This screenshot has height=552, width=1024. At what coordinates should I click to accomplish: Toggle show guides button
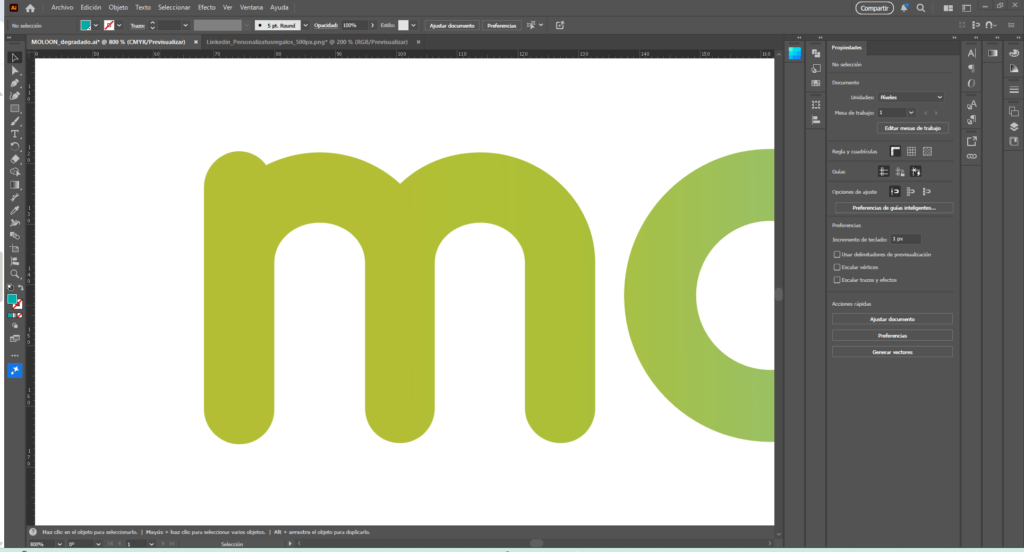(884, 172)
